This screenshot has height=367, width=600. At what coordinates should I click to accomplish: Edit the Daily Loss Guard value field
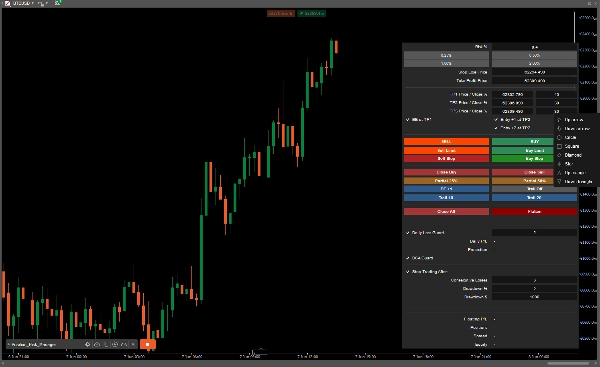click(534, 232)
